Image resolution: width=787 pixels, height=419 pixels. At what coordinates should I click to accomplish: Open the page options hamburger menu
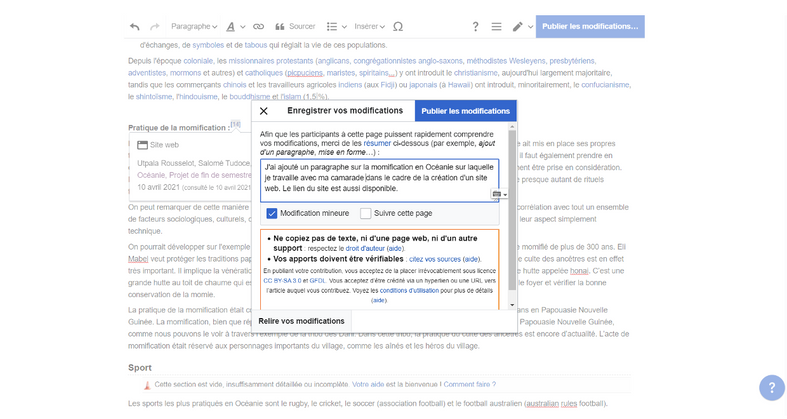(x=496, y=27)
